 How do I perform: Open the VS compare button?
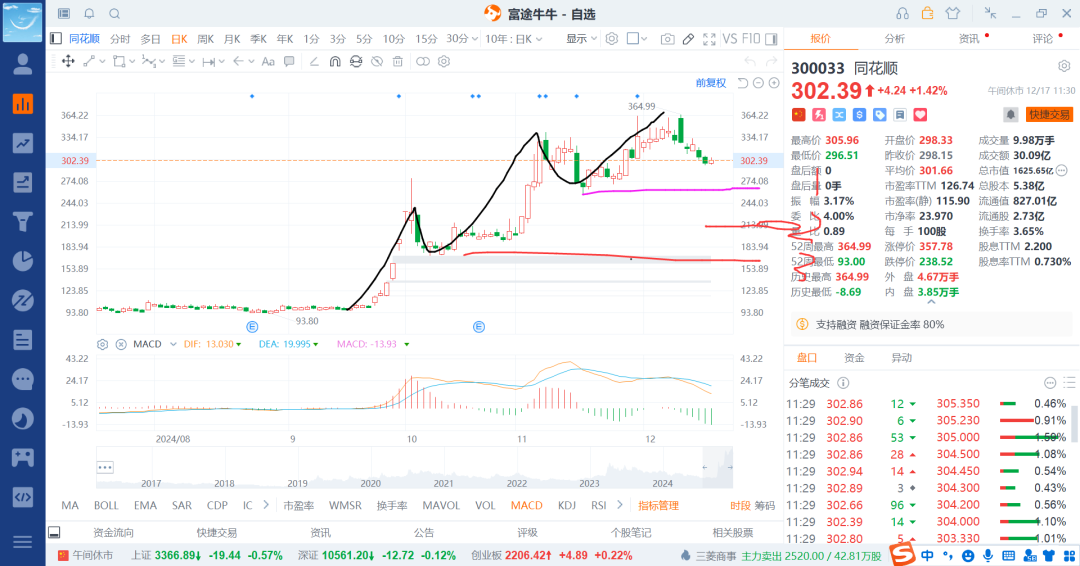[729, 39]
